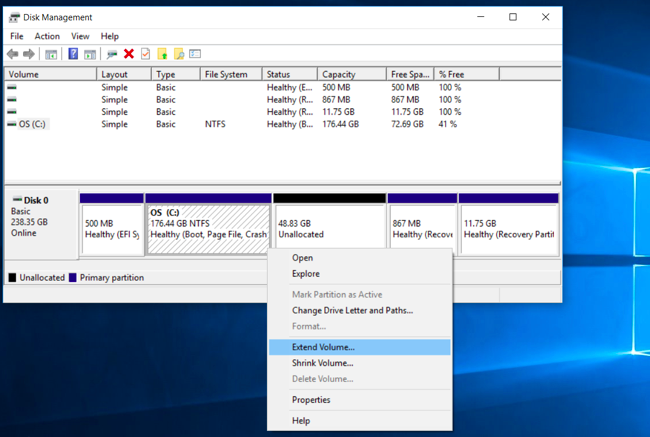Click the red X Delete toolbar icon
The image size is (650, 437).
pyautogui.click(x=128, y=54)
